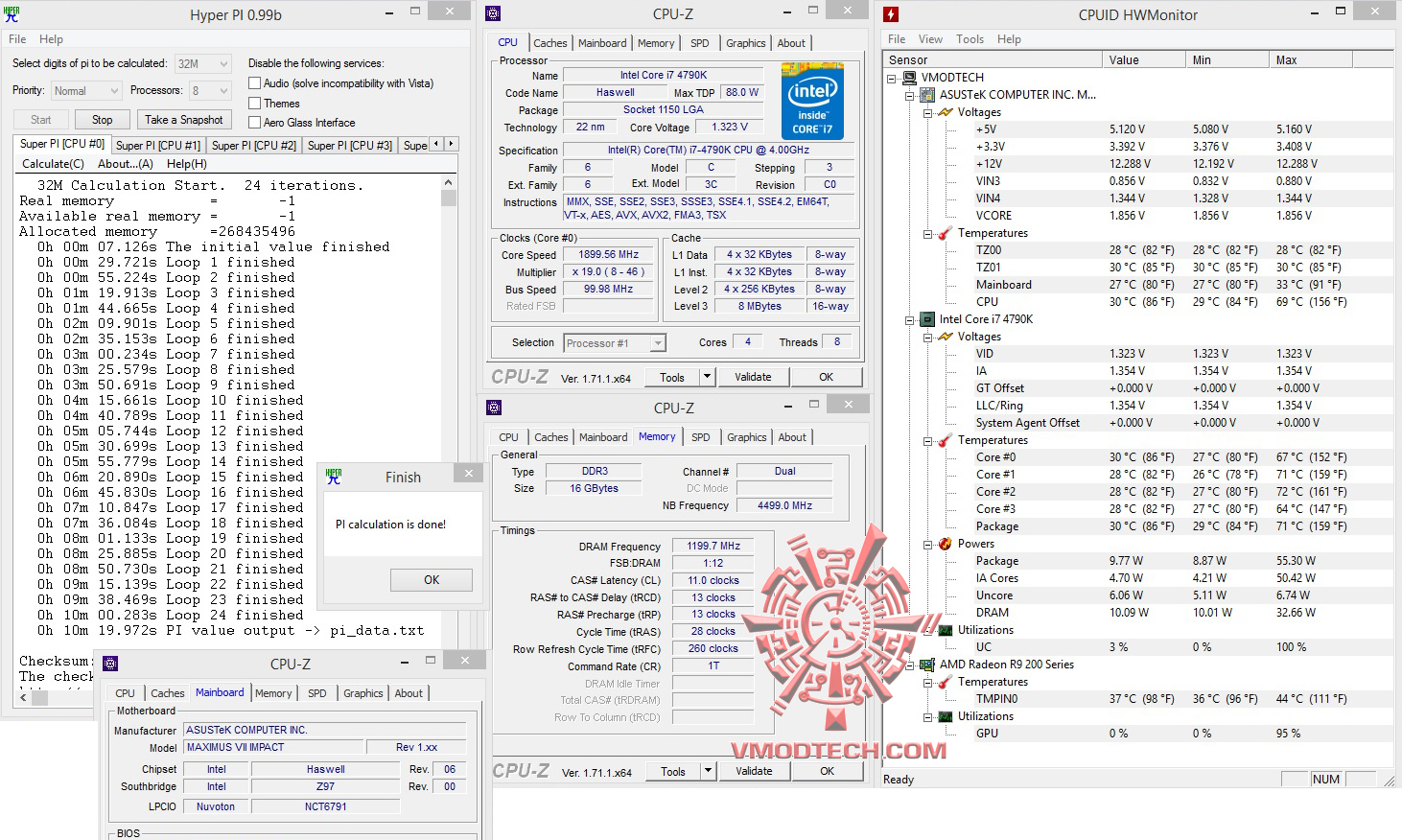Click the Take a Snapshot button
Viewport: 1402px width, 840px height.
click(x=184, y=120)
